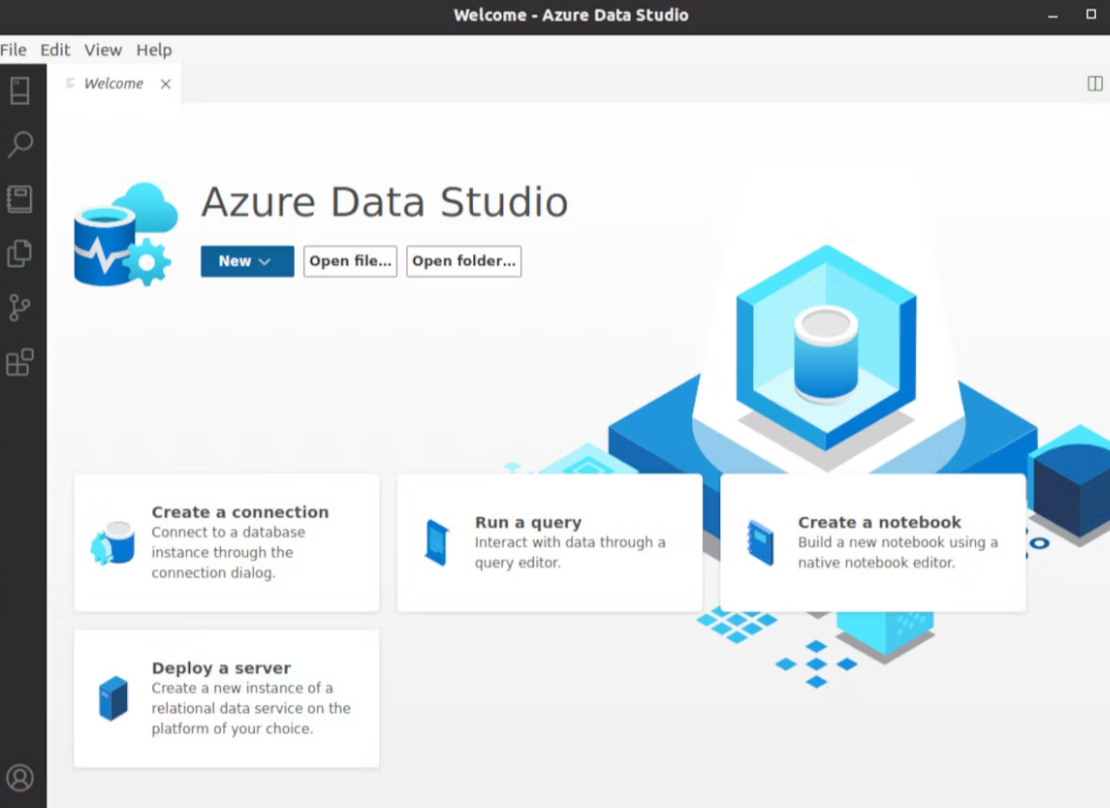Open the Accounts icon at sidebar bottom
Screen dimensions: 1110x808
click(x=20, y=778)
